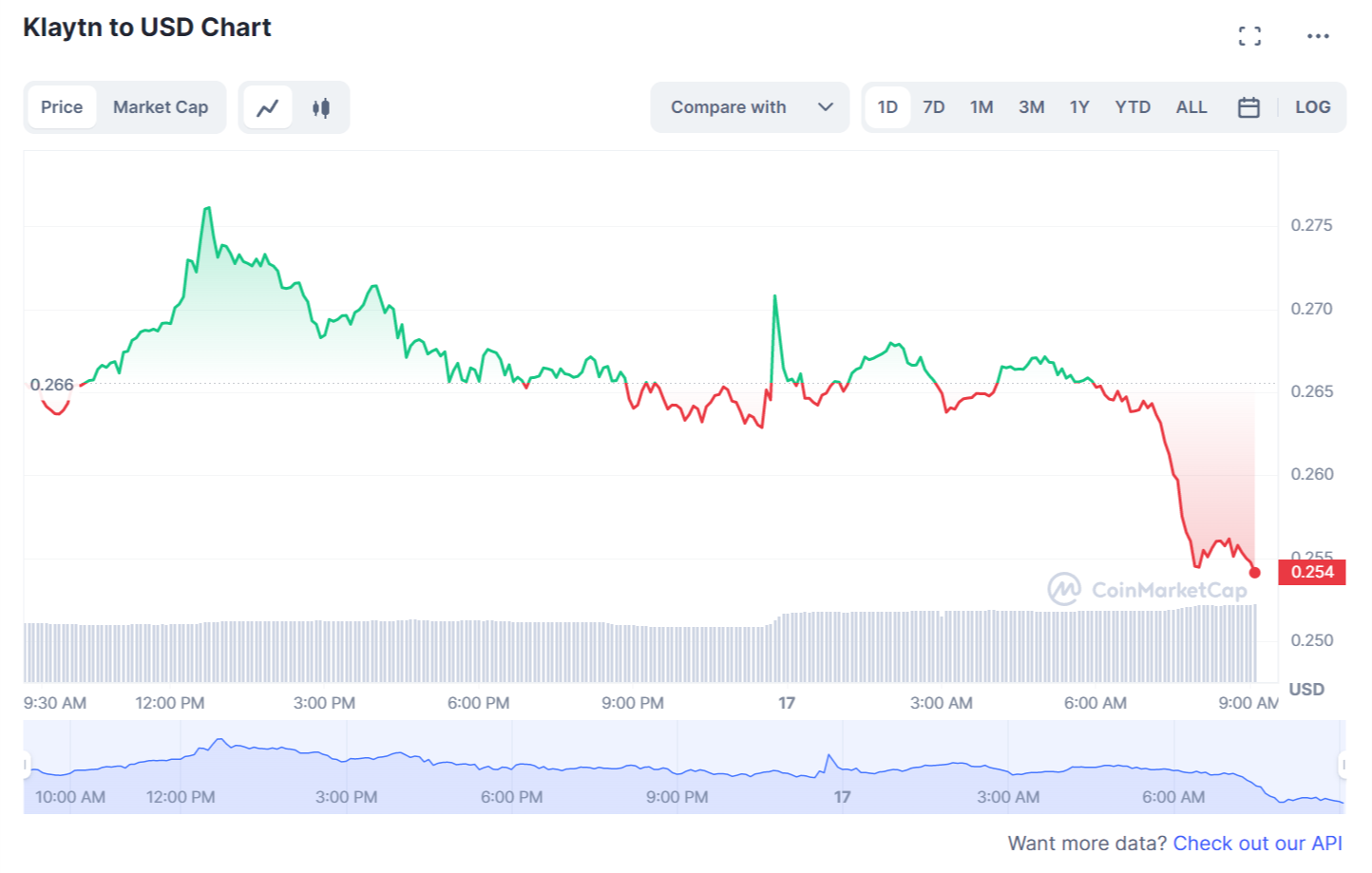Open the Check out our API link
Image resolution: width=1372 pixels, height=873 pixels.
[x=1257, y=844]
